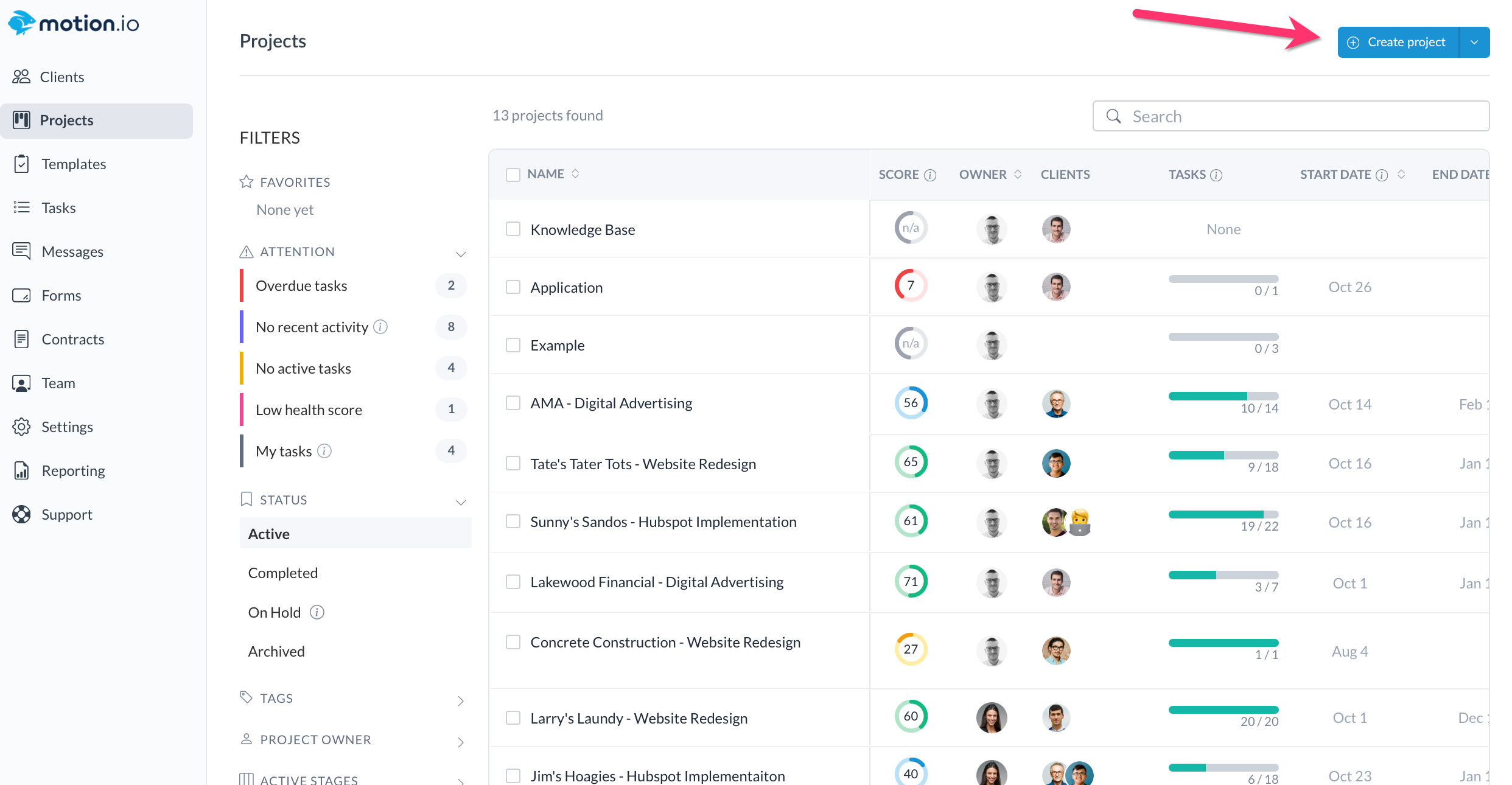The image size is (1512, 785).
Task: Click the Clients people icon in sidebar
Action: [x=21, y=77]
